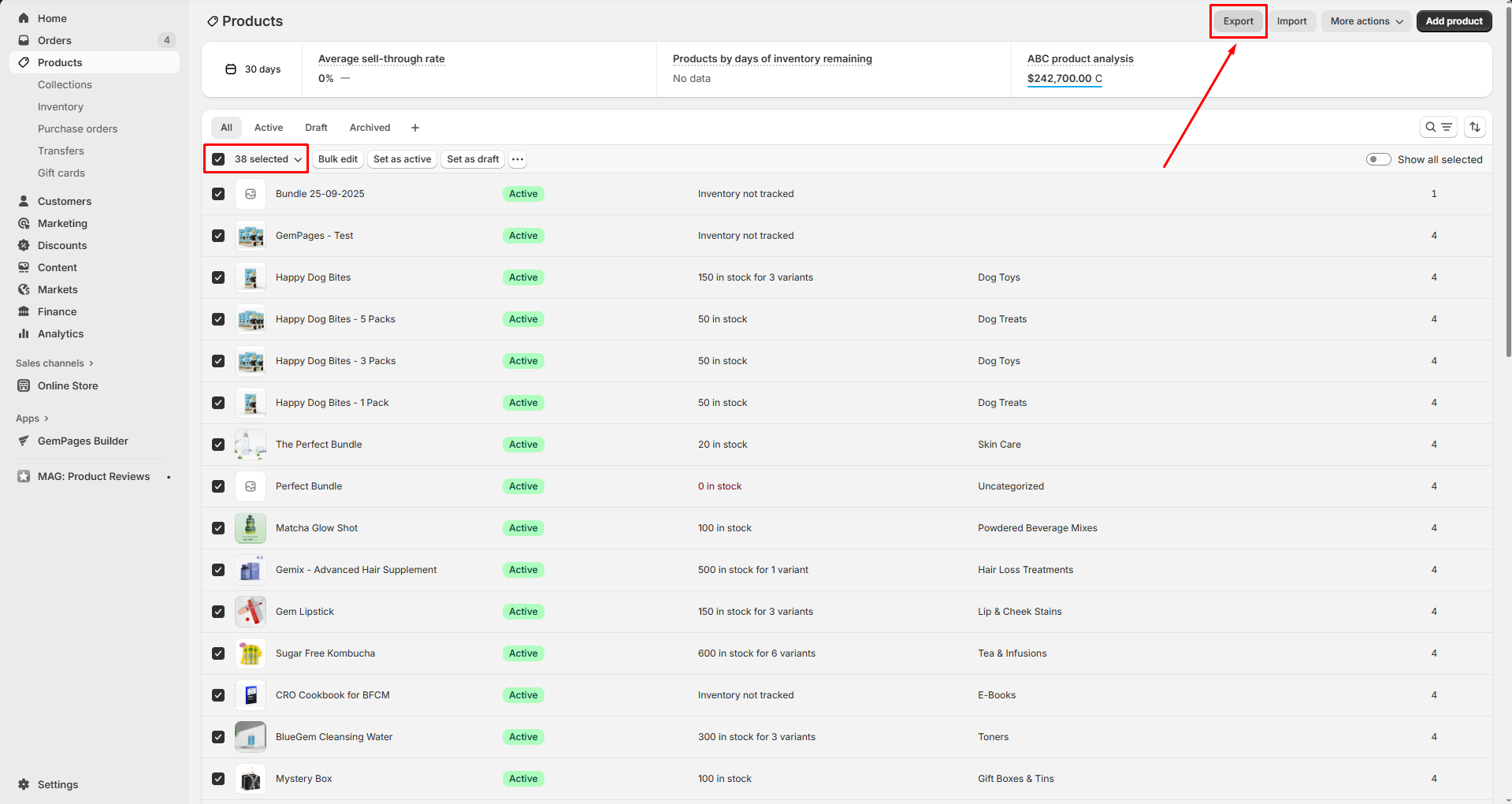1512x804 pixels.
Task: Click the Add product button
Action: pos(1454,21)
